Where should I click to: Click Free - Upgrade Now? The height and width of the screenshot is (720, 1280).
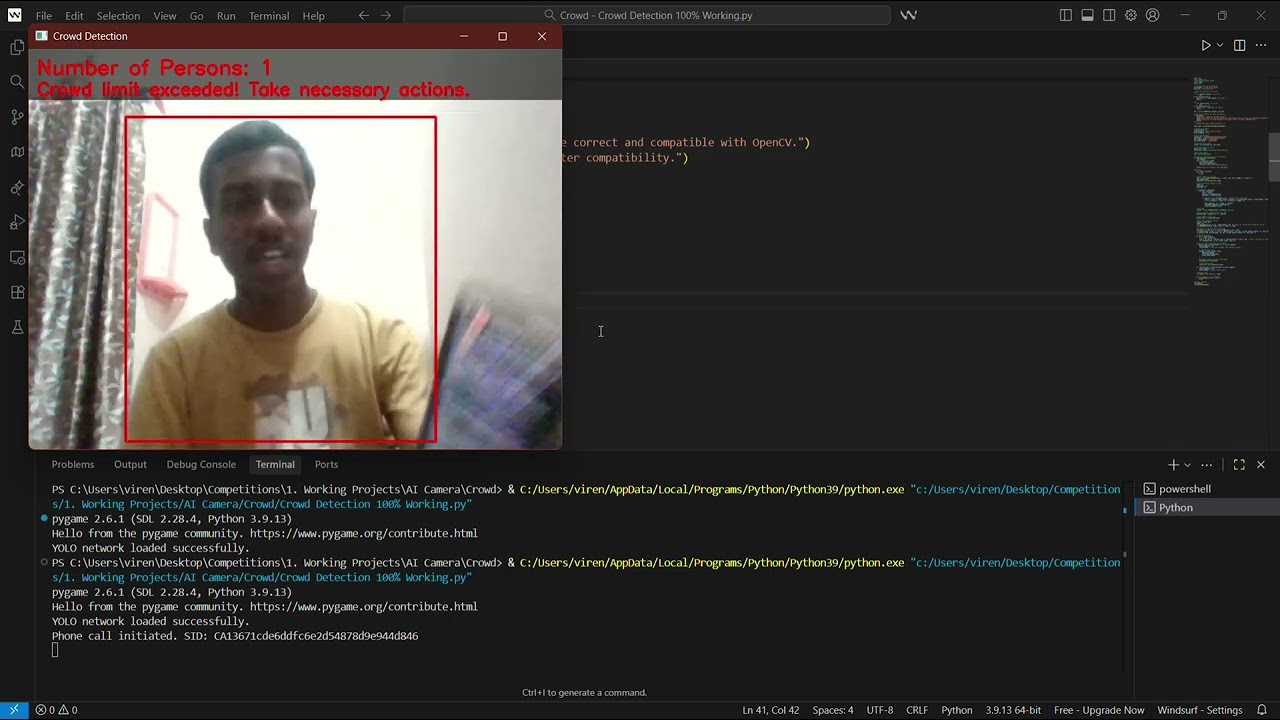1099,710
